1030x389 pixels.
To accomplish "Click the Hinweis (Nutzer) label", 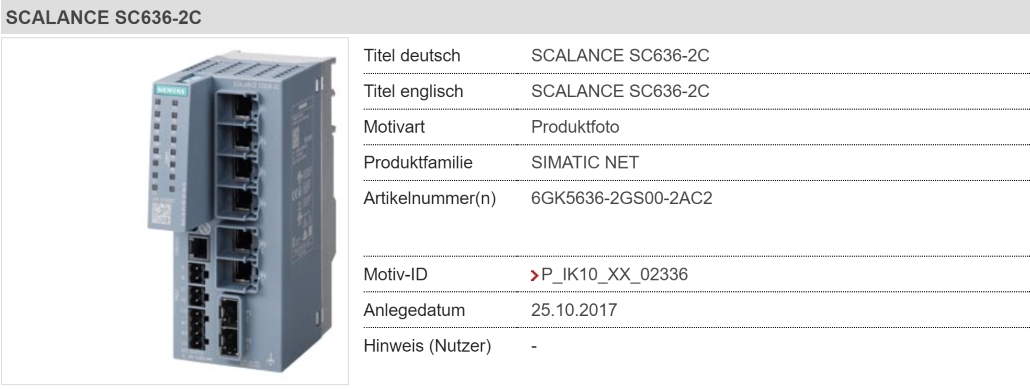I will coord(427,345).
